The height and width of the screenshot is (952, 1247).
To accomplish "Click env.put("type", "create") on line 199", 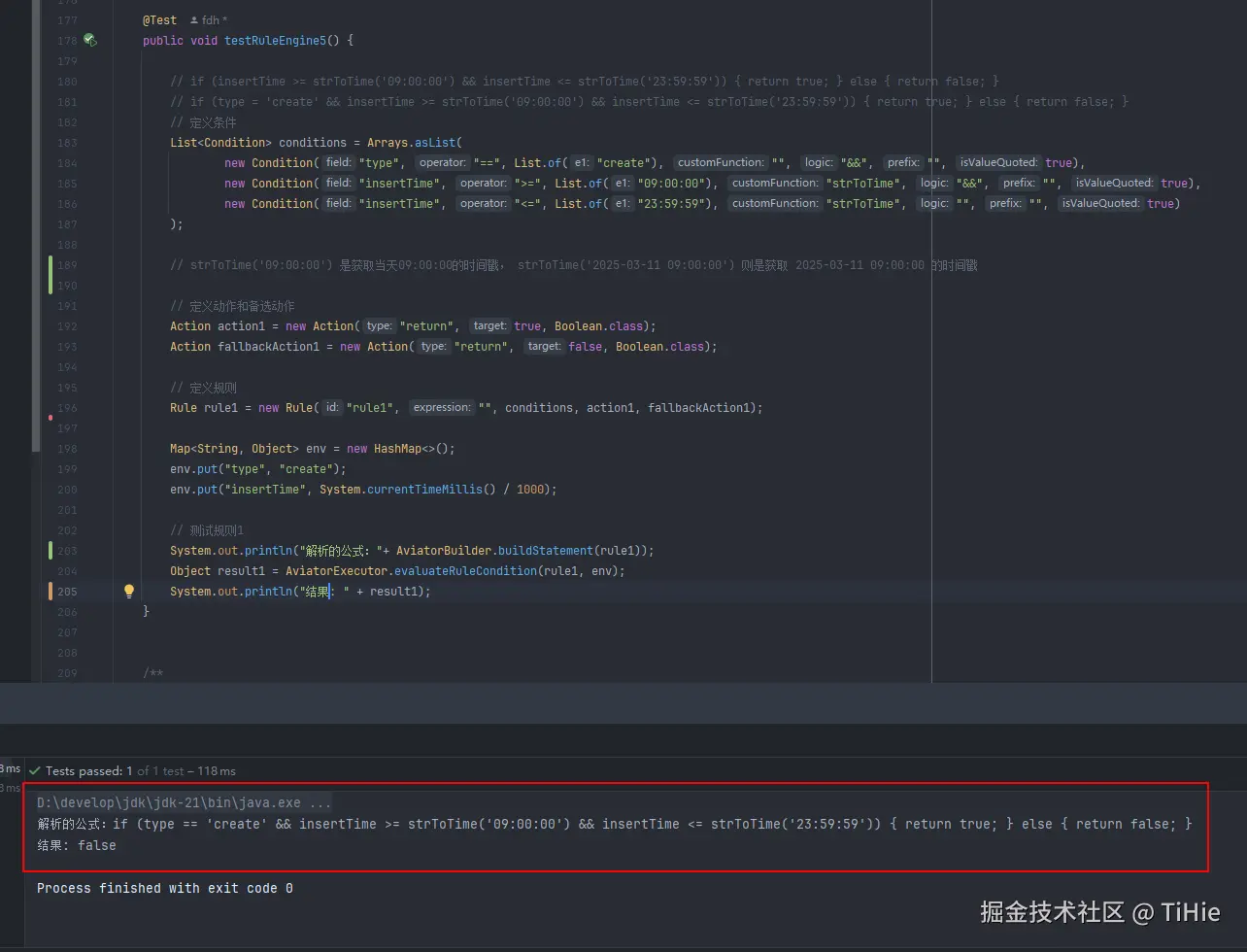I will (258, 468).
